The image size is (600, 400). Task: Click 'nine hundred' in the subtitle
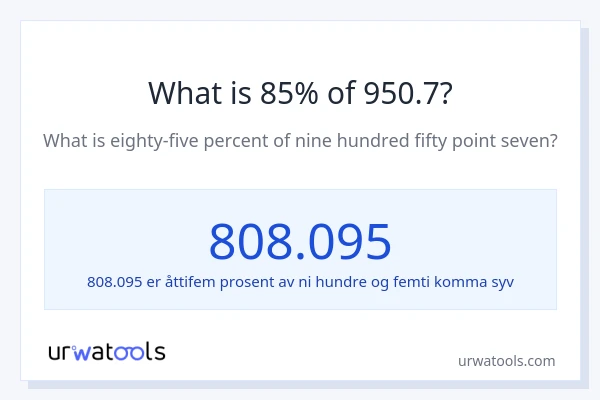pyautogui.click(x=335, y=141)
